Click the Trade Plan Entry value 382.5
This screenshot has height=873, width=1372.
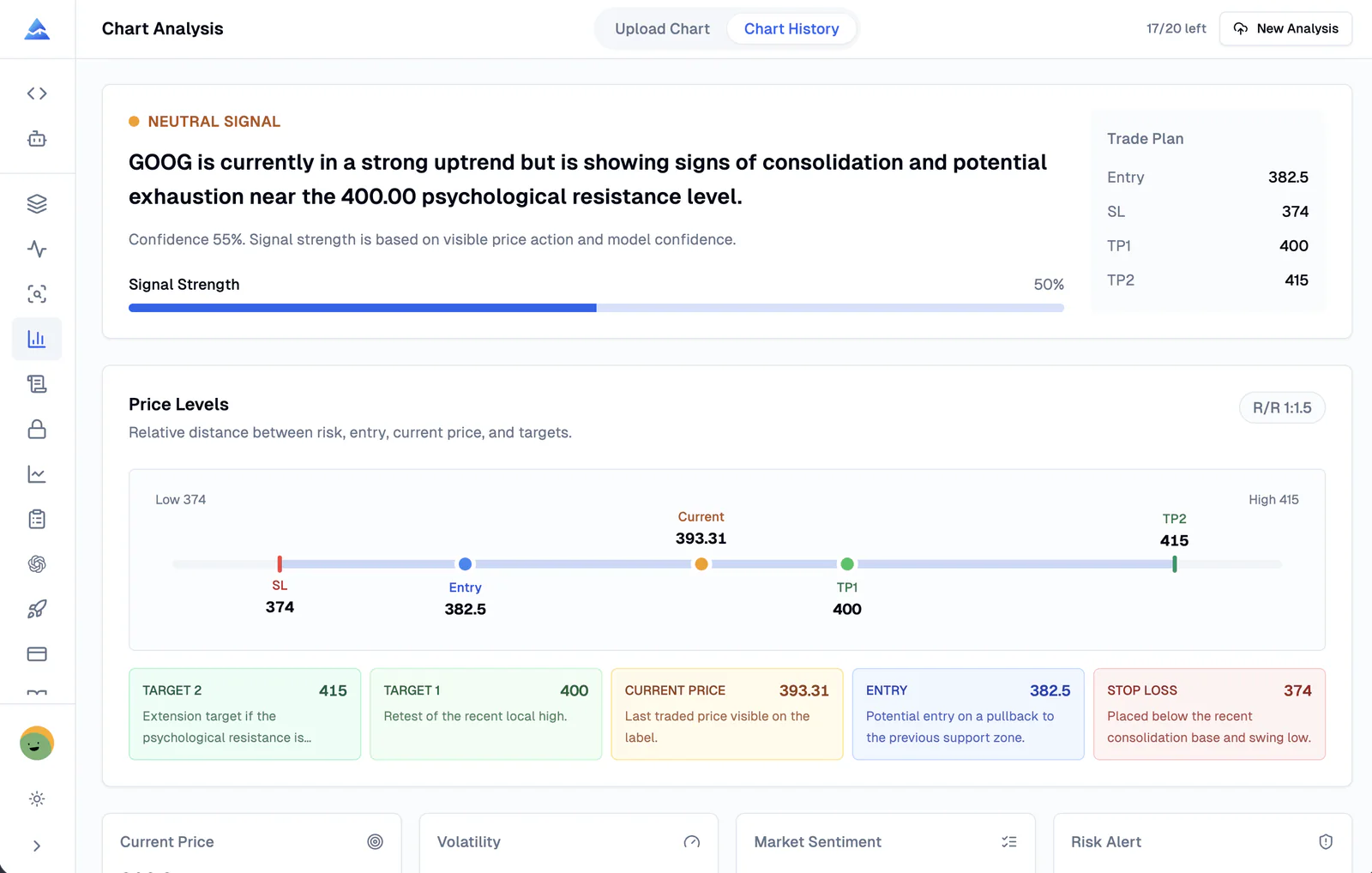pyautogui.click(x=1288, y=178)
